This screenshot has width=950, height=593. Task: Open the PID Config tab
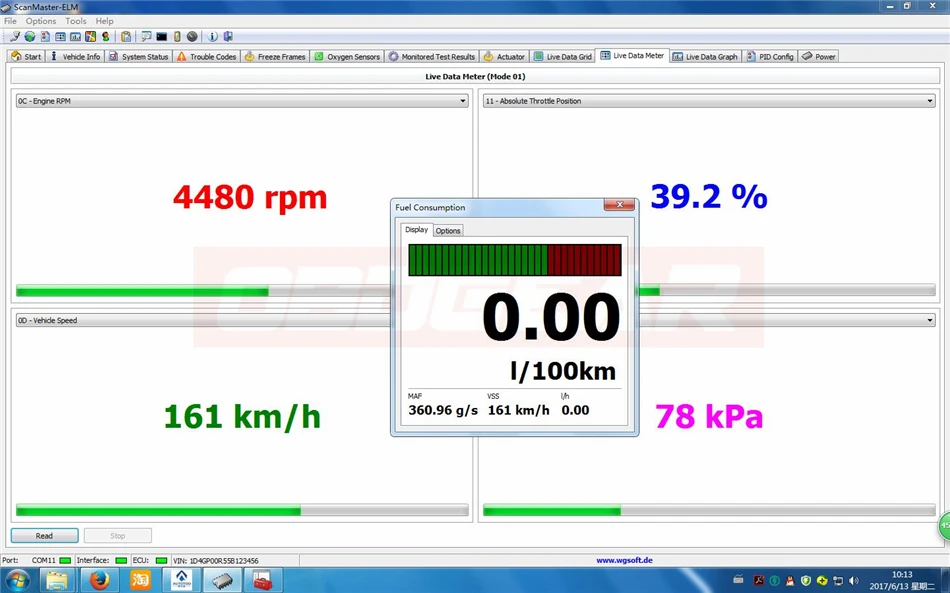[x=770, y=56]
